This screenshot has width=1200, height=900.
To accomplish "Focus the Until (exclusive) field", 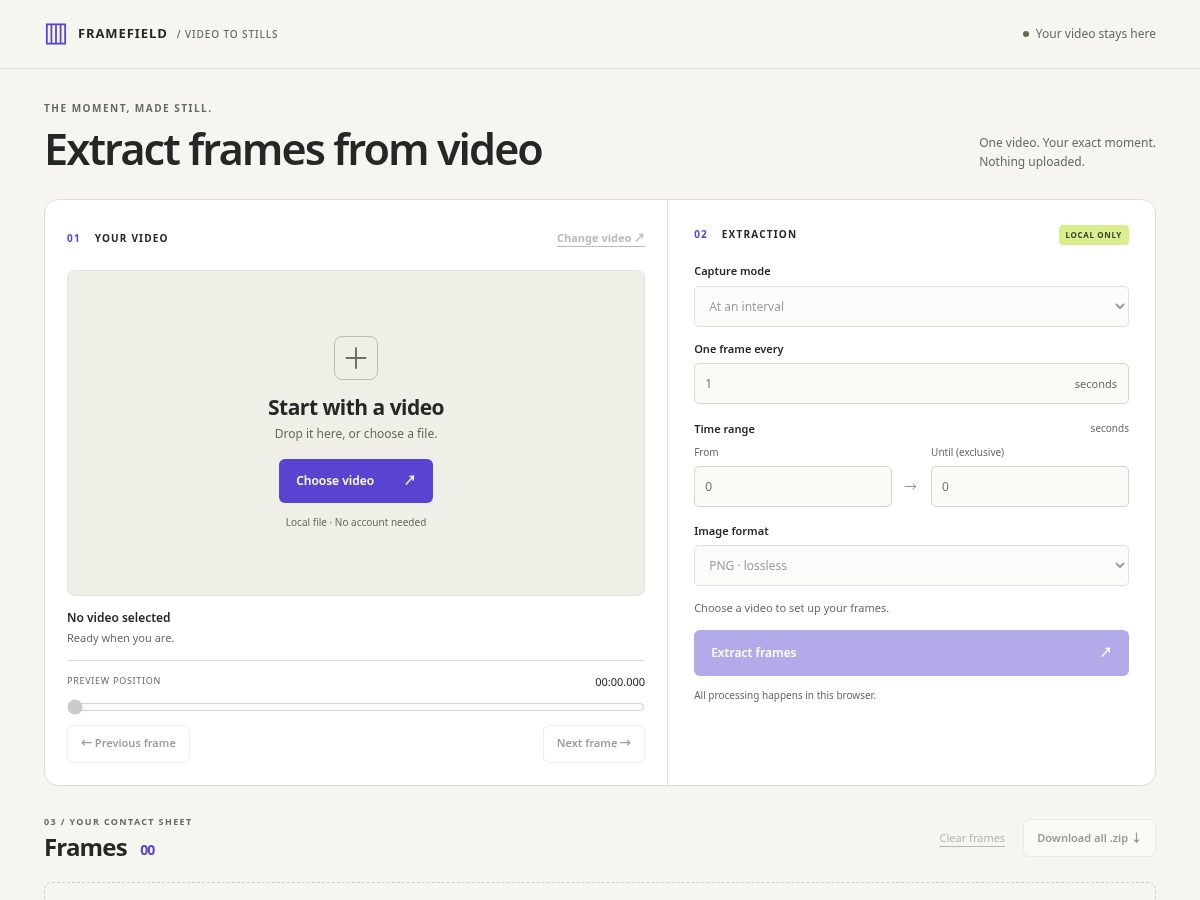I will pos(1030,486).
